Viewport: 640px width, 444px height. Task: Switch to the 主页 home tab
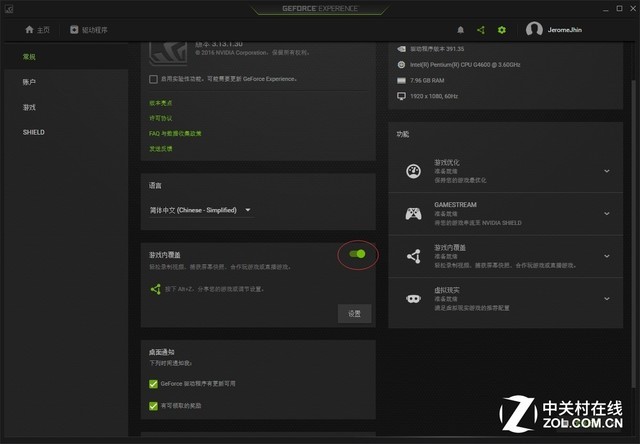38,30
